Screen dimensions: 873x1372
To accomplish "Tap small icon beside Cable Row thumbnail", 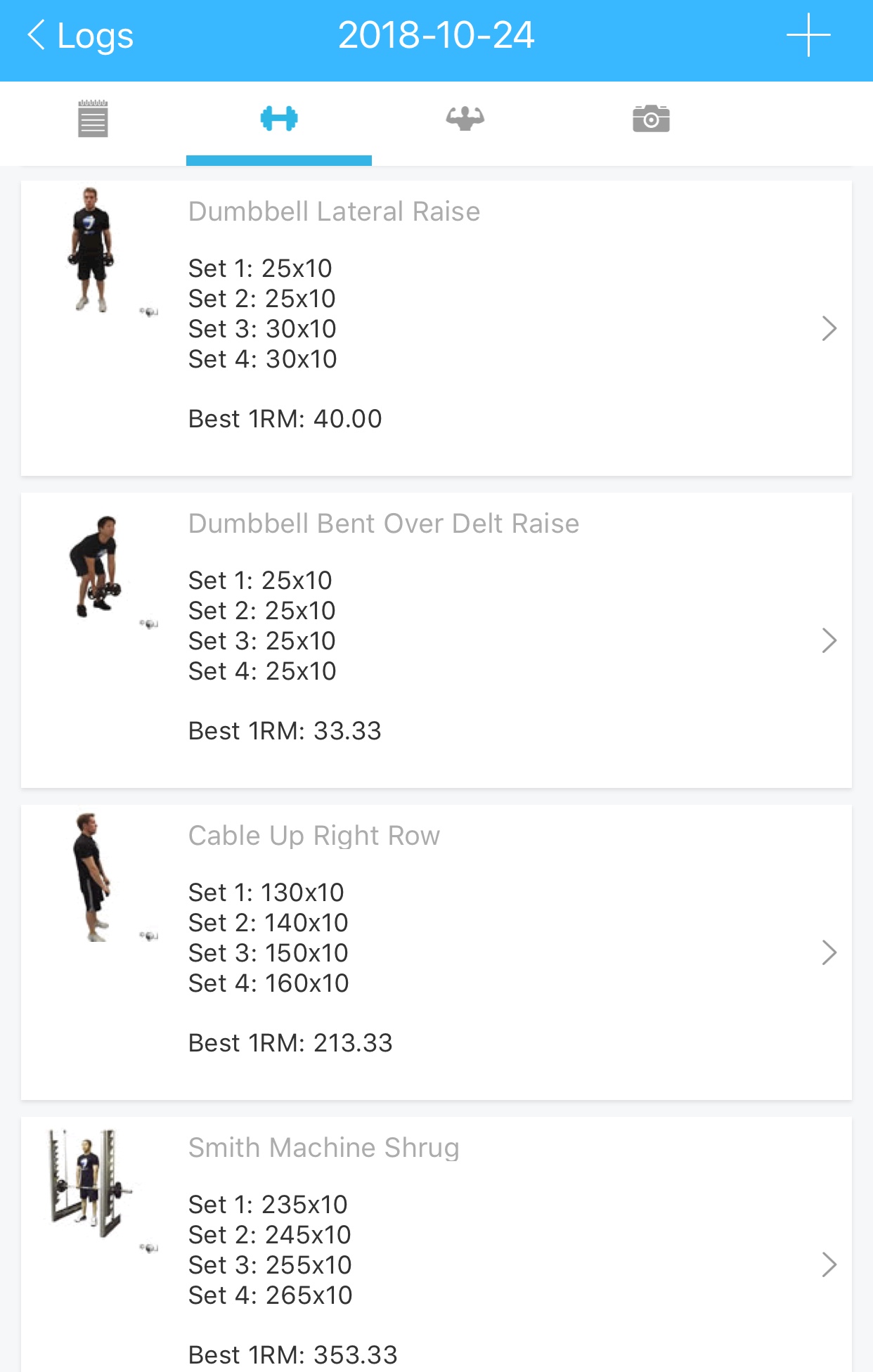I will (x=149, y=936).
